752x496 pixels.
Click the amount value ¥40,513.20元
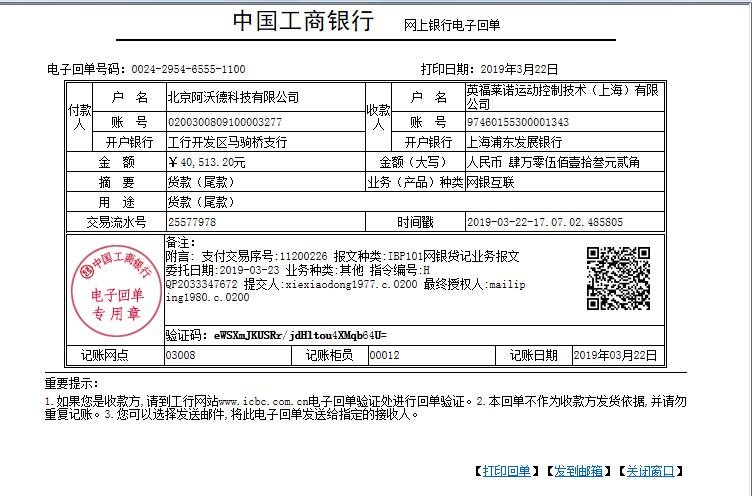pyautogui.click(x=206, y=162)
